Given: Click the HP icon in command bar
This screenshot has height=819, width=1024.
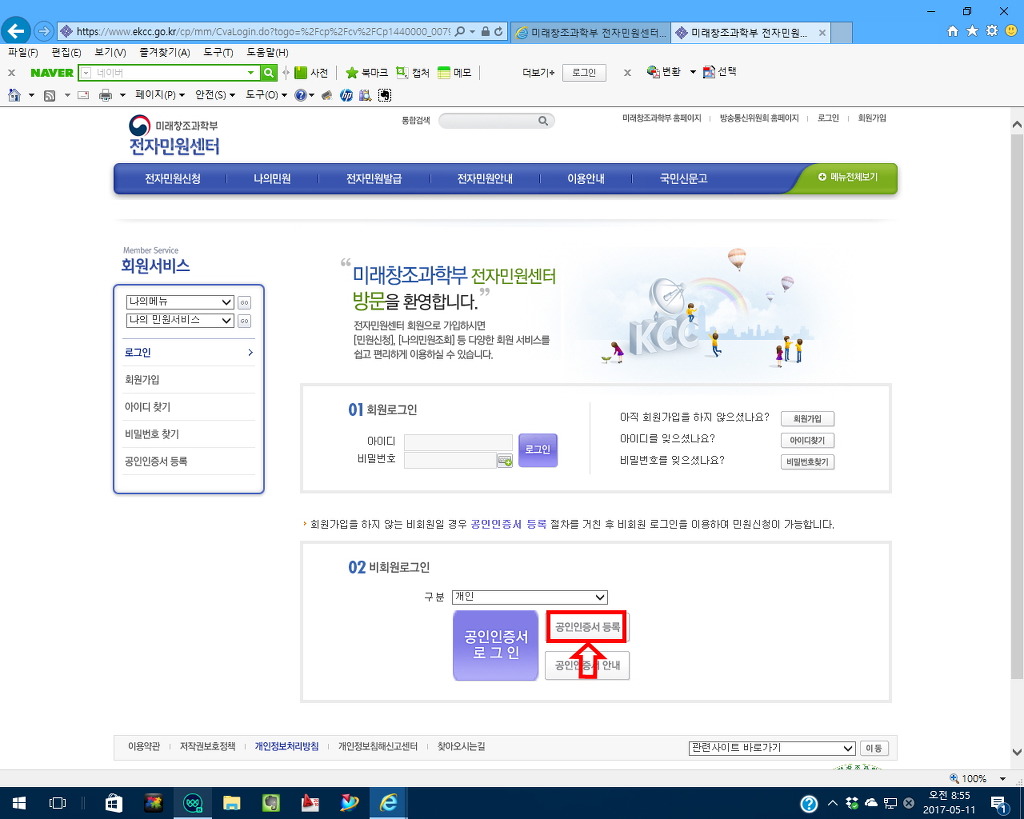Looking at the screenshot, I should click(x=346, y=95).
